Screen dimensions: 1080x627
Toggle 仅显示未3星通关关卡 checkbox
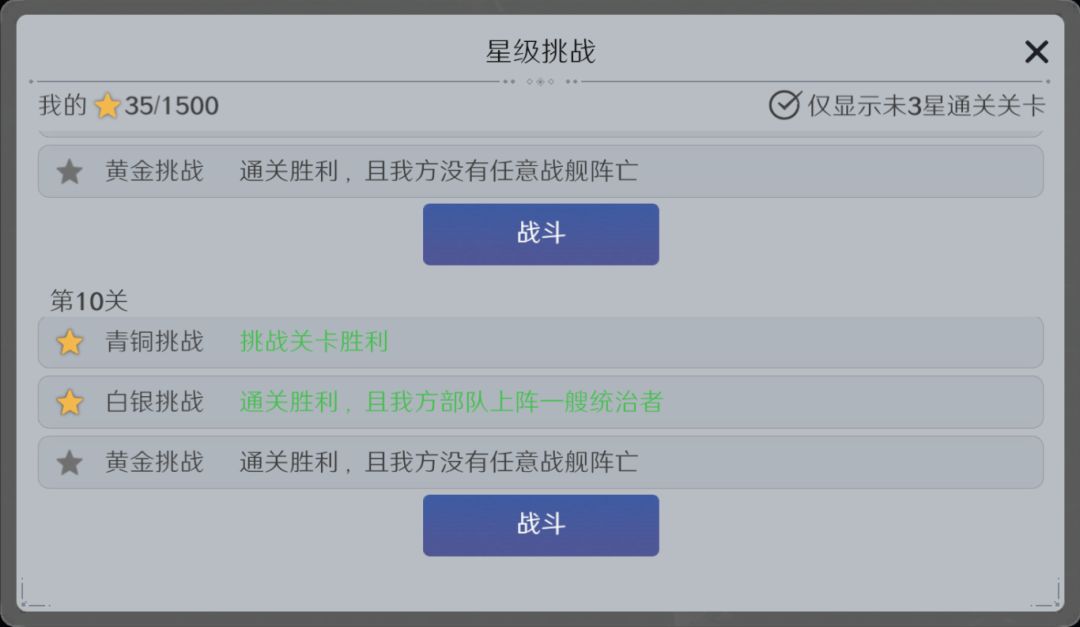[x=784, y=105]
